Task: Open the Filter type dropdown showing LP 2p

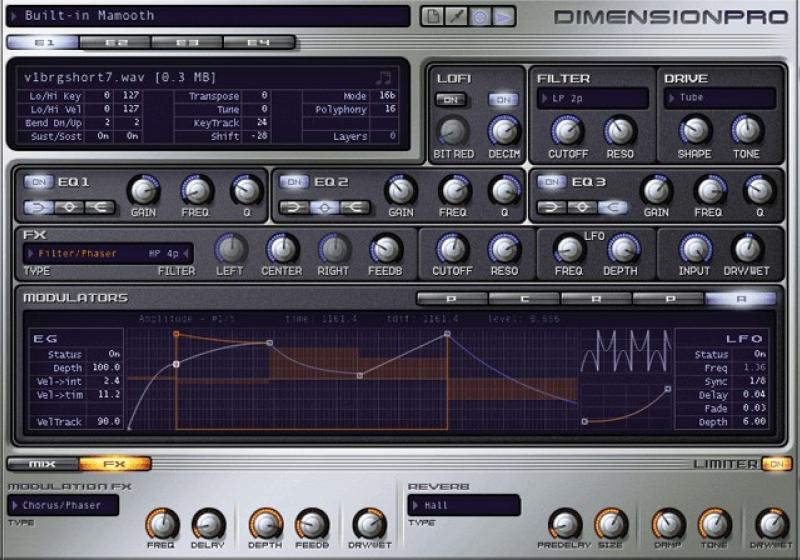Action: click(x=593, y=98)
